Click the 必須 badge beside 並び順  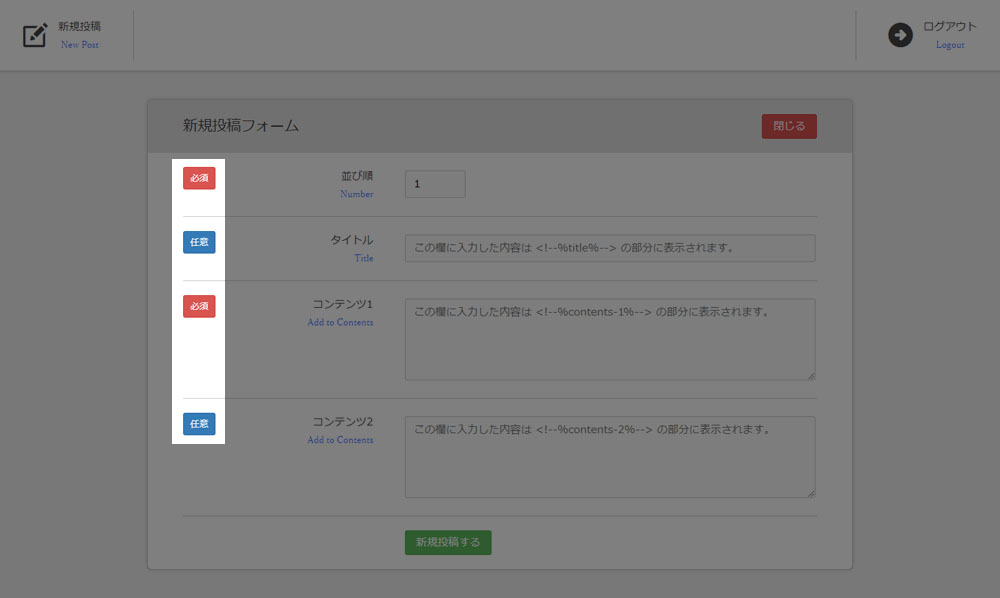[x=199, y=178]
